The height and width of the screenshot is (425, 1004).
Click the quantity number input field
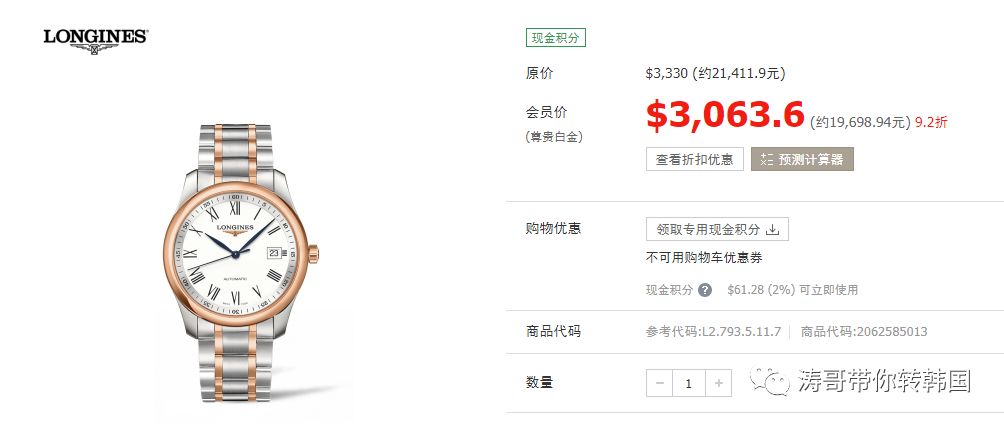[689, 383]
